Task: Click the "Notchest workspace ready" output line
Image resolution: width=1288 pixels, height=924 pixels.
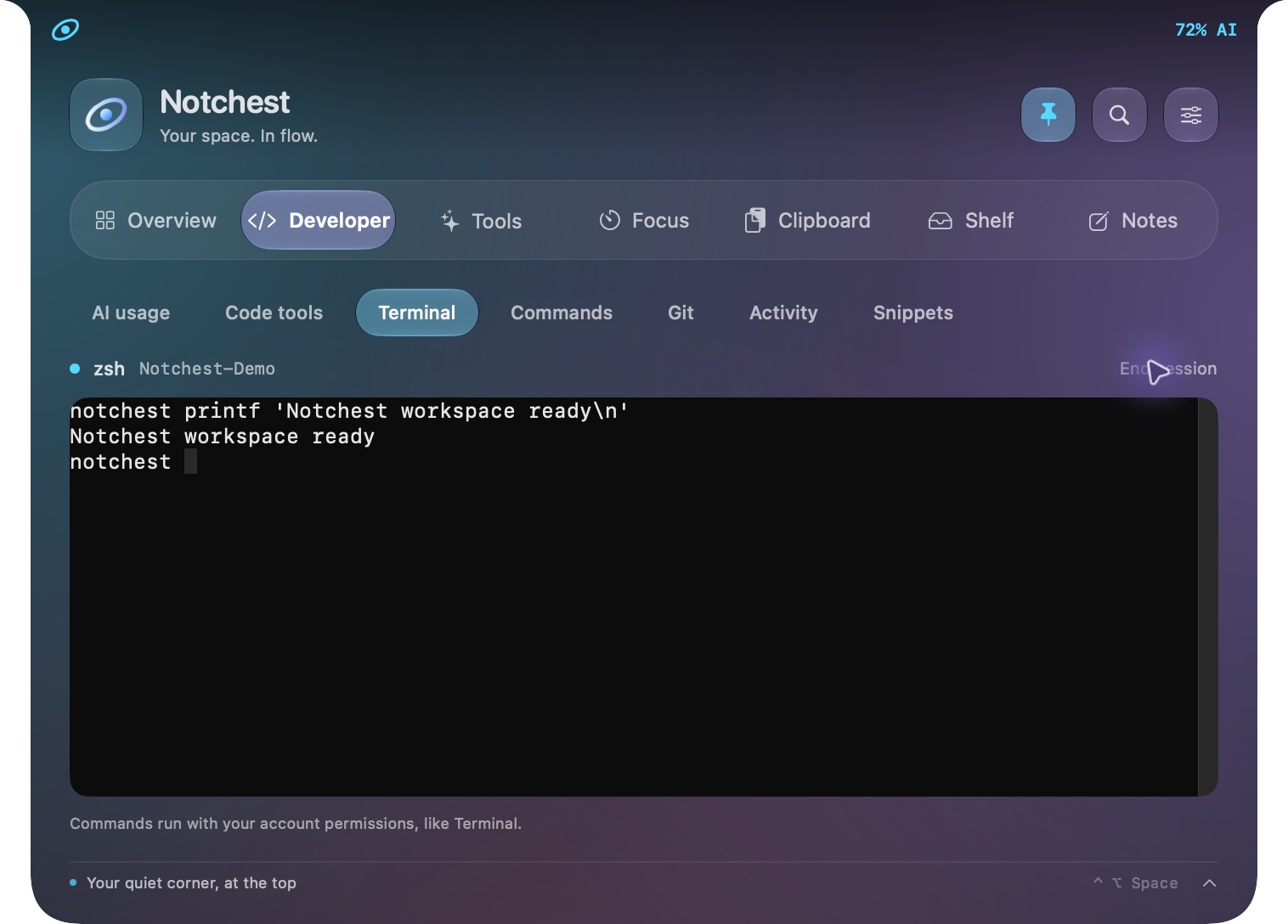Action: [222, 437]
